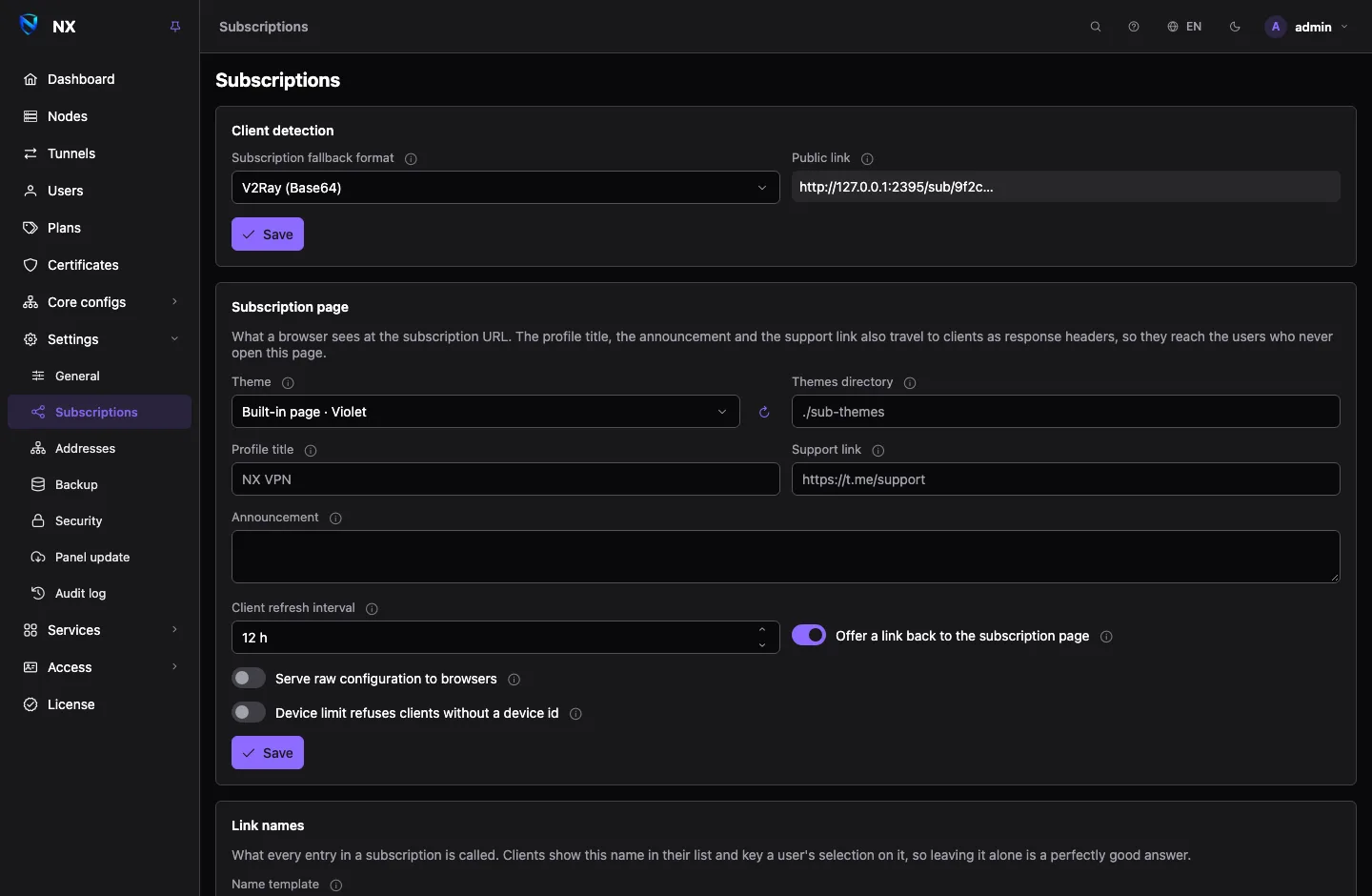Open the admin account menu
Screen dimensions: 1372x896
pyautogui.click(x=1306, y=27)
